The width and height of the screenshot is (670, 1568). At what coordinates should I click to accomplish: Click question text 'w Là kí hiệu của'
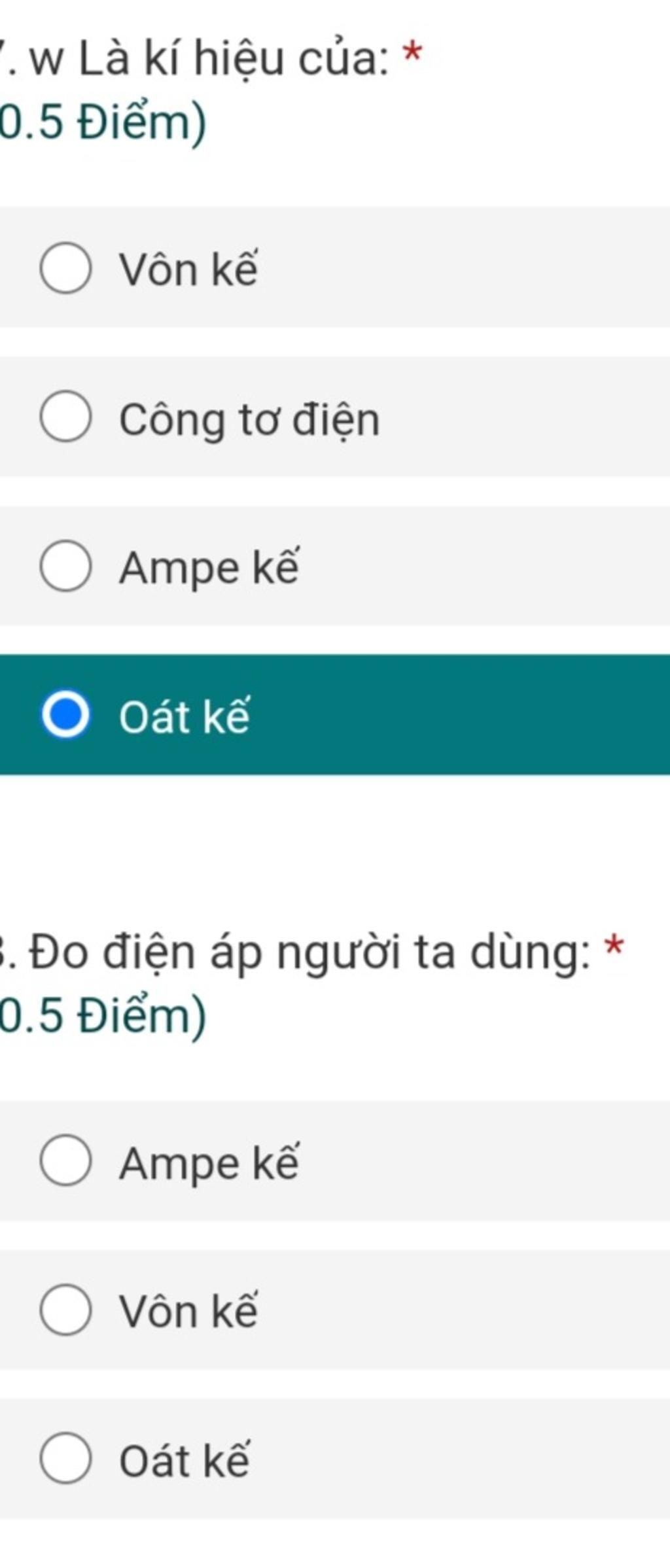(x=210, y=59)
